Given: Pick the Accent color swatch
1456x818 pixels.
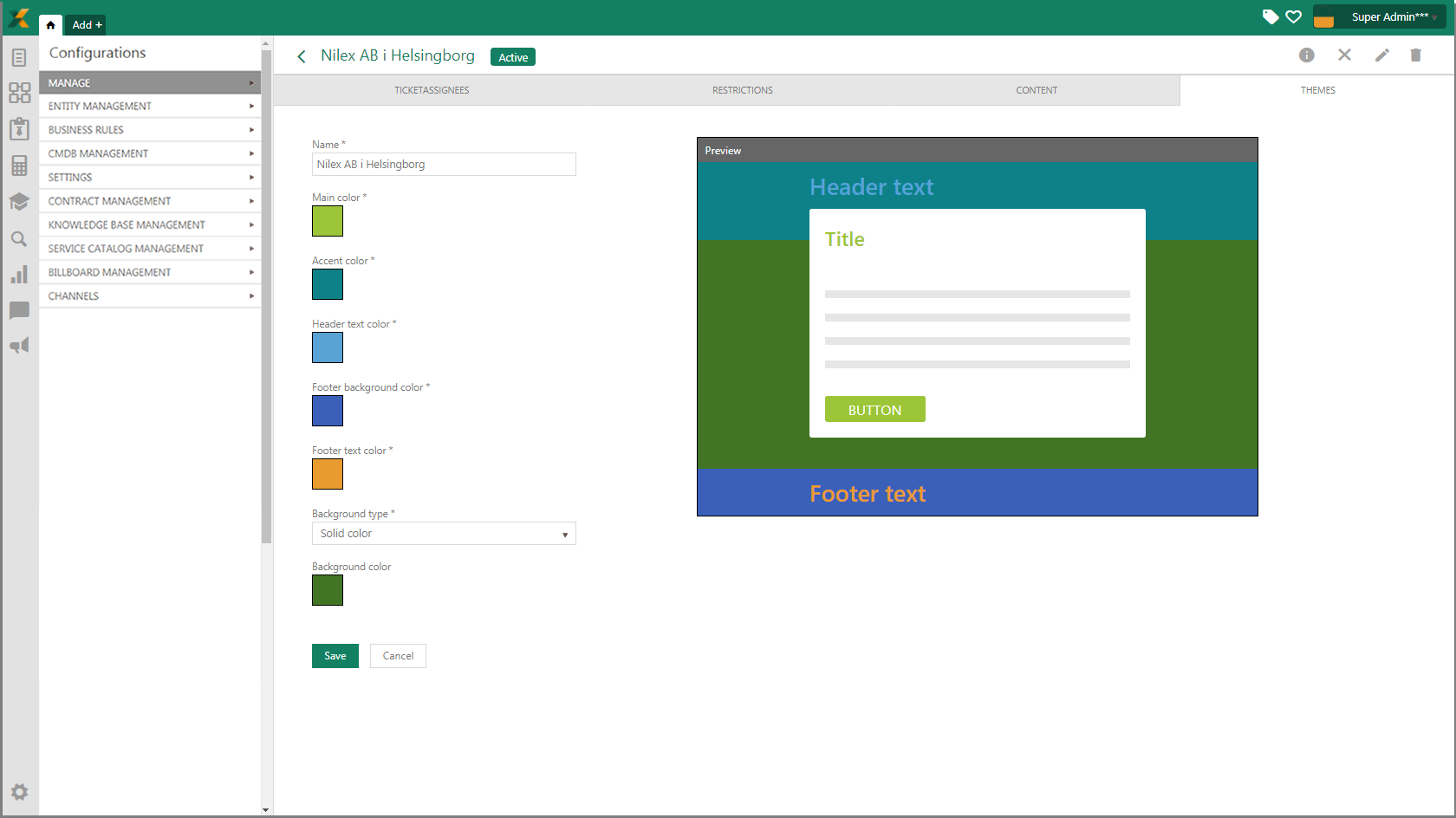Looking at the screenshot, I should pyautogui.click(x=328, y=284).
